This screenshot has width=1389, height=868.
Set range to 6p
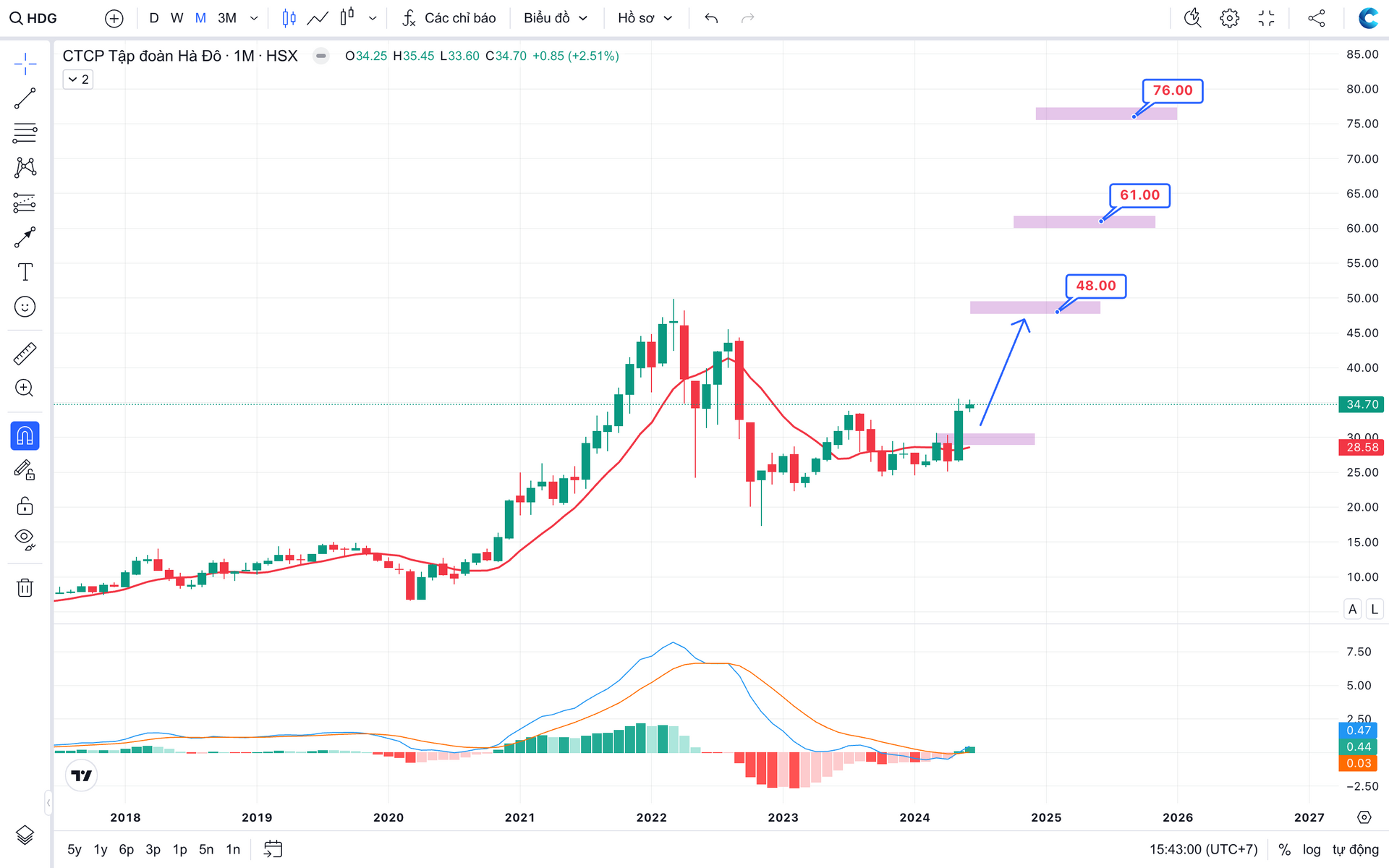(x=127, y=849)
